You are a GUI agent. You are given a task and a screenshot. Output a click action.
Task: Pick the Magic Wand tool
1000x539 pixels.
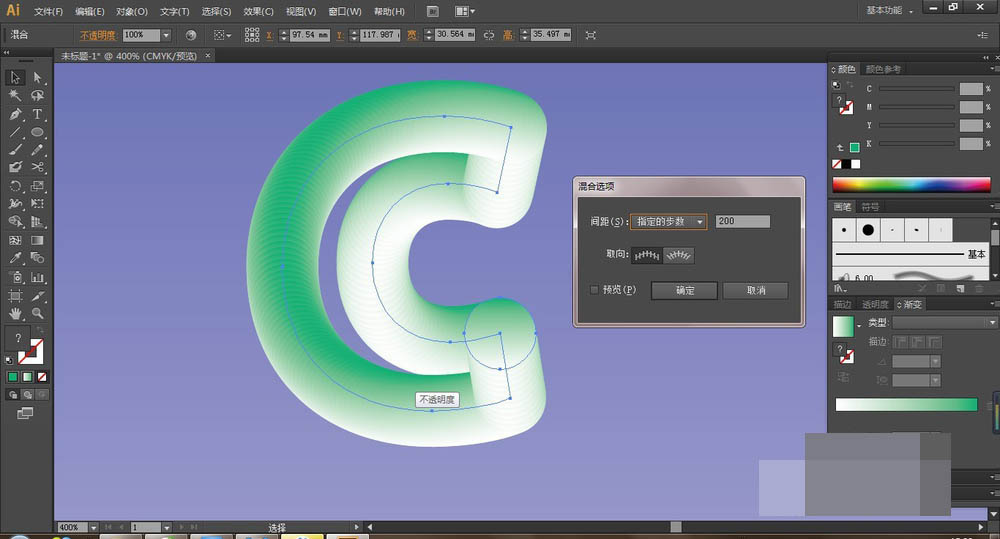[15, 96]
